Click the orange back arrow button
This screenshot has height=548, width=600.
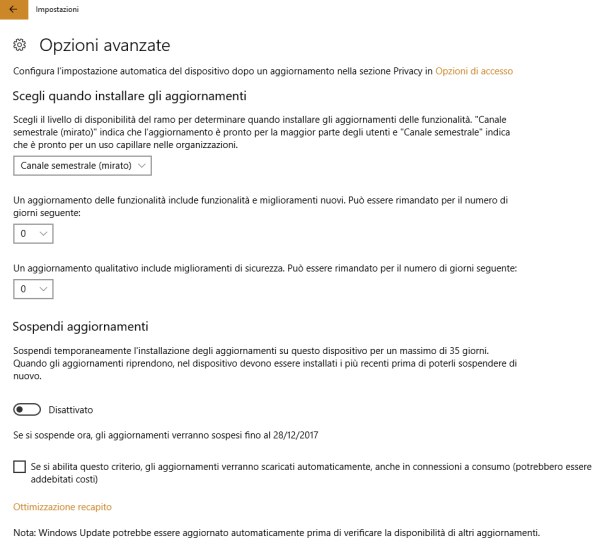coord(14,10)
